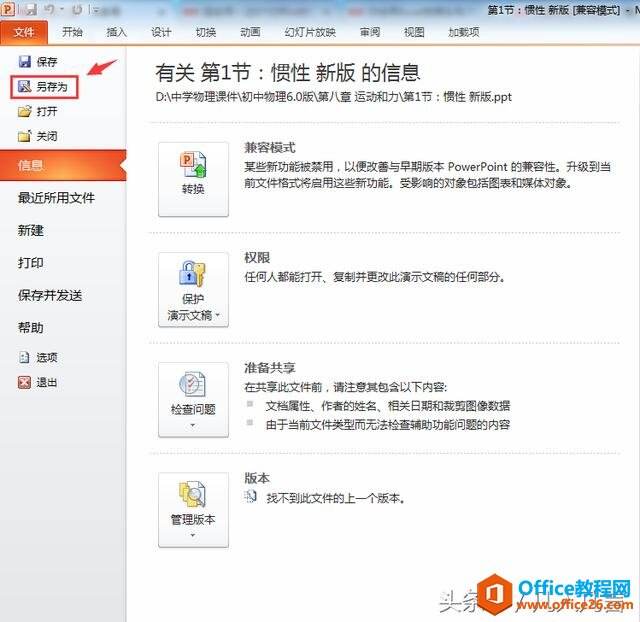Viewport: 640px width, 622px height.
Task: Open View (视图) tab
Action: pyautogui.click(x=414, y=32)
